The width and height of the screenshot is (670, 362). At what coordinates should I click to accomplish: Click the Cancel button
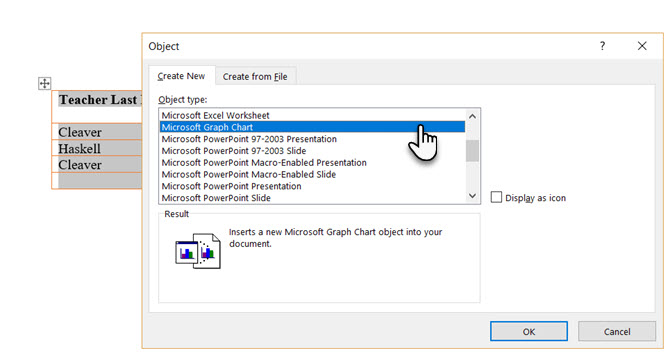tap(617, 331)
